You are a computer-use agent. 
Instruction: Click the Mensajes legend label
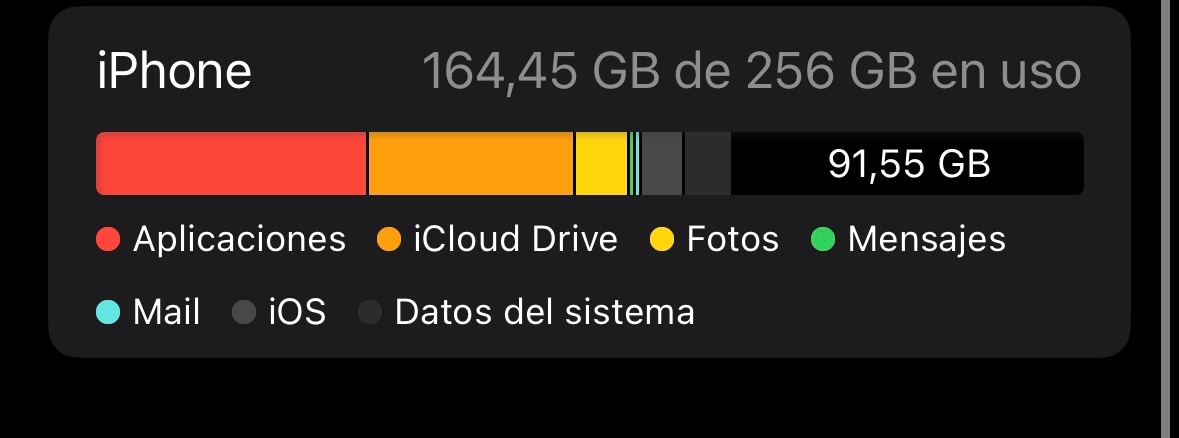tap(926, 240)
